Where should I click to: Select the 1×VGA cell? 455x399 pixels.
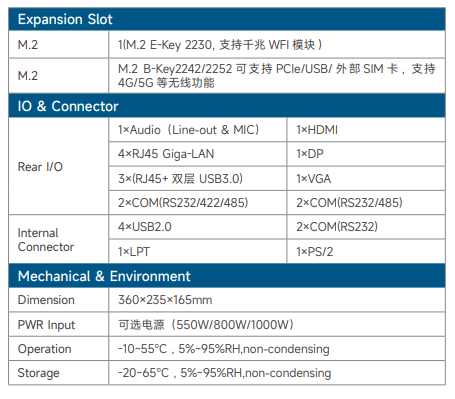pos(366,179)
